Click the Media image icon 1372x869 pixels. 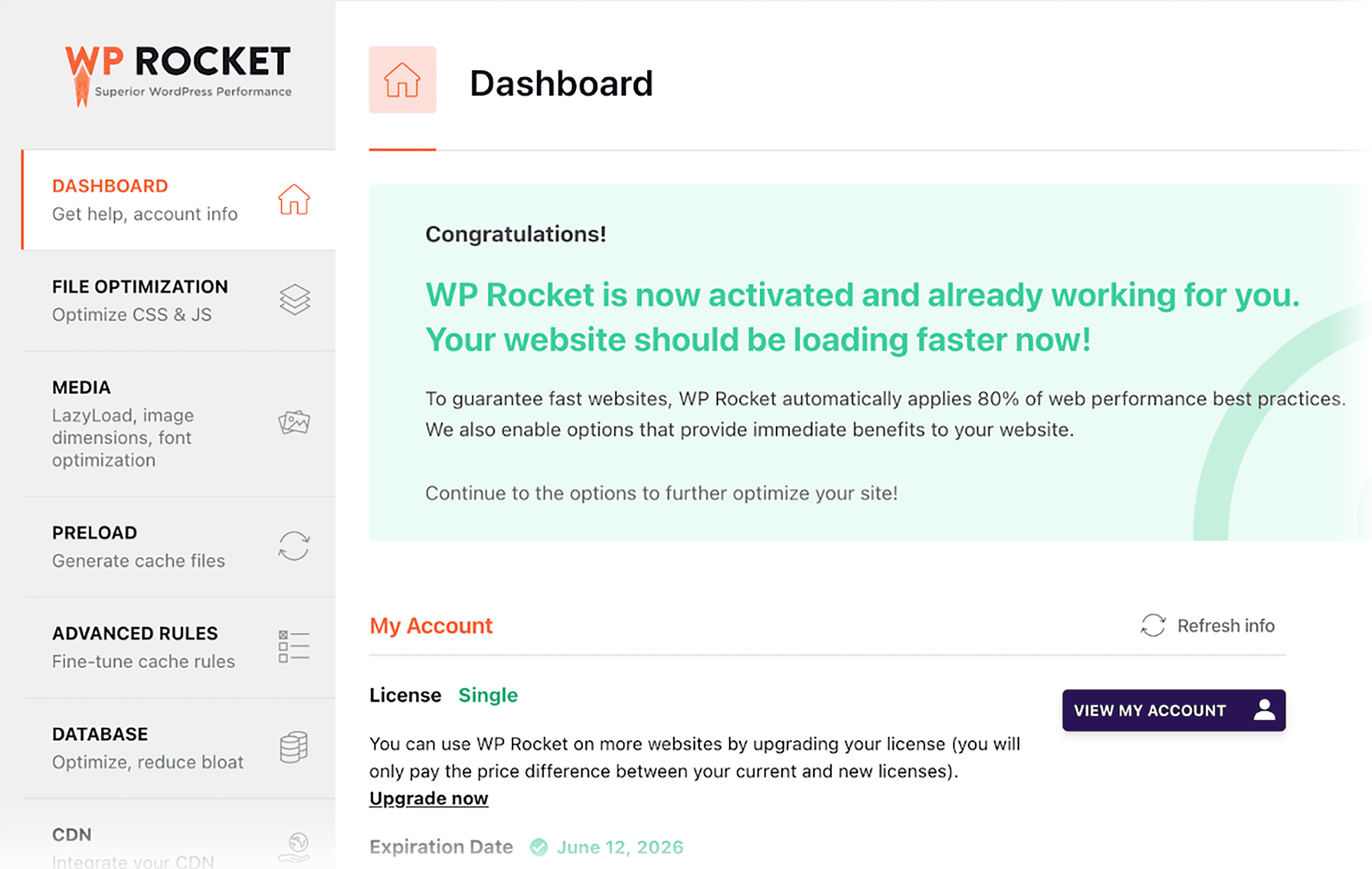[295, 422]
